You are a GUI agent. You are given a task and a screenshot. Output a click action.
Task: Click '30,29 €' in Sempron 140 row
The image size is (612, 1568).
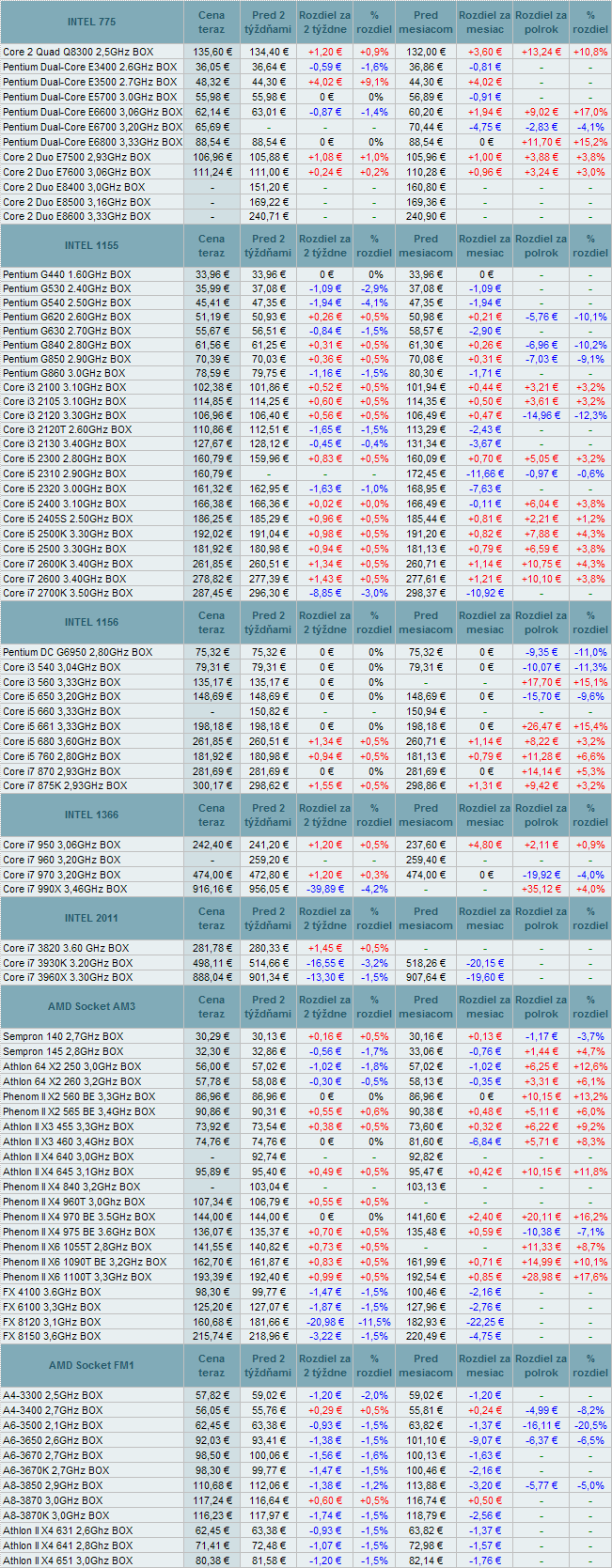tap(212, 1036)
